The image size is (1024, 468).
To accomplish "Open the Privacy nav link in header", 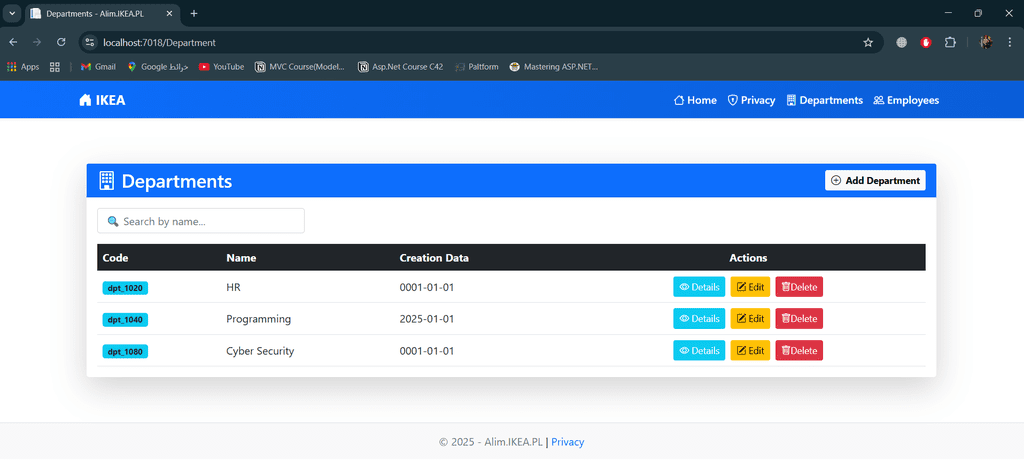I will coord(751,101).
